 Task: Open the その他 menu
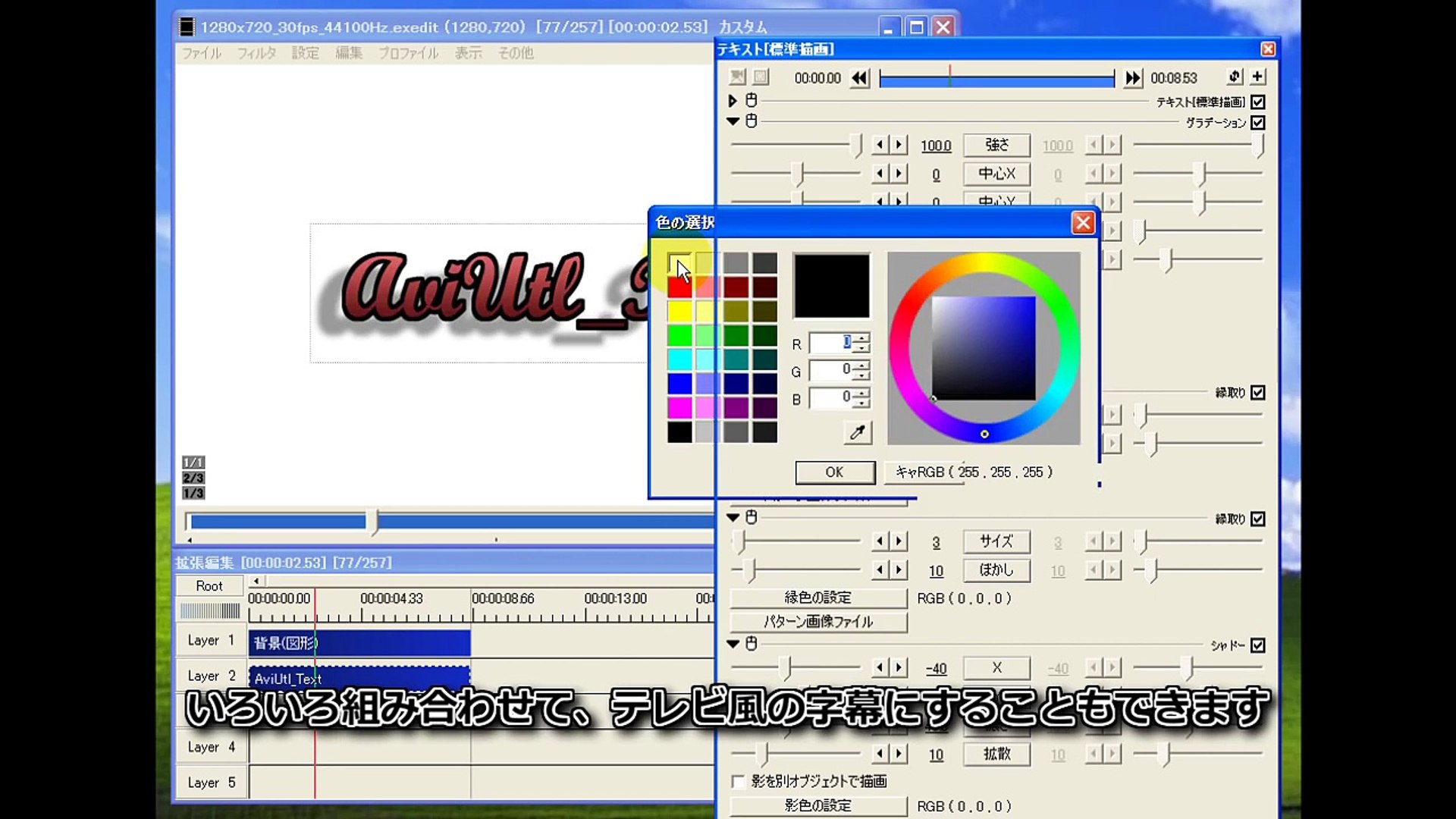(x=516, y=53)
